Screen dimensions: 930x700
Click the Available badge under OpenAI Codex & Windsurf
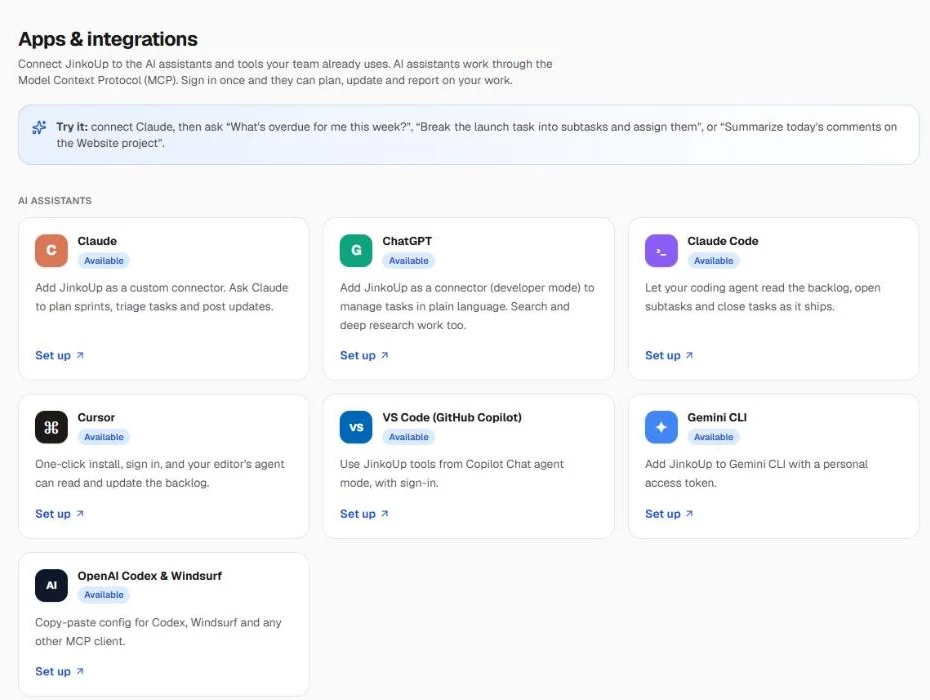[104, 595]
